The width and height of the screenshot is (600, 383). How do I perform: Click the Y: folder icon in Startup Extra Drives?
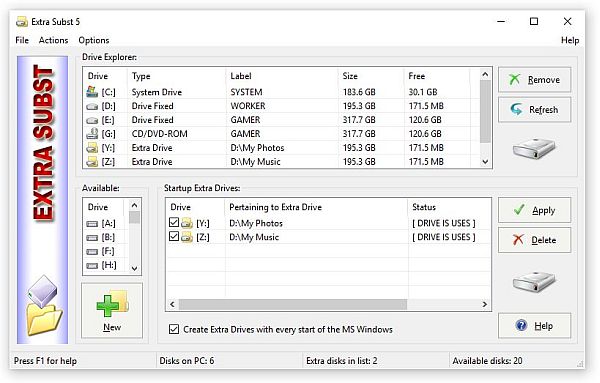187,223
